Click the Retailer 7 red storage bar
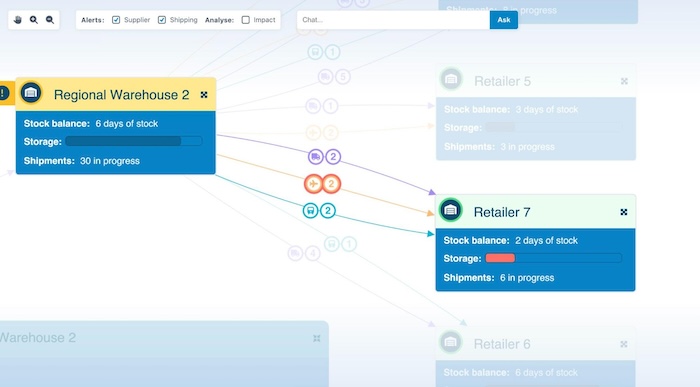Viewport: 700px width, 387px height. tap(500, 258)
